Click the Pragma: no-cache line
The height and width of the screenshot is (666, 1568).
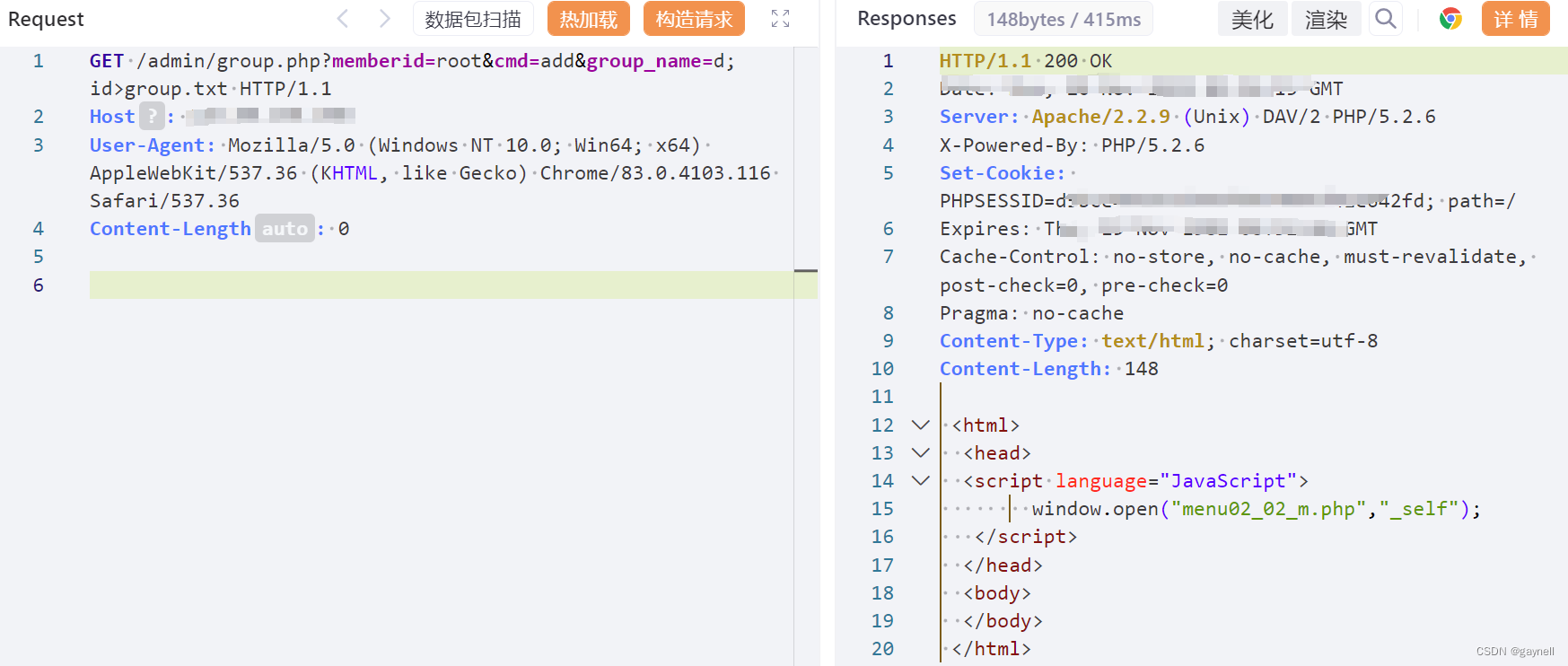1031,313
